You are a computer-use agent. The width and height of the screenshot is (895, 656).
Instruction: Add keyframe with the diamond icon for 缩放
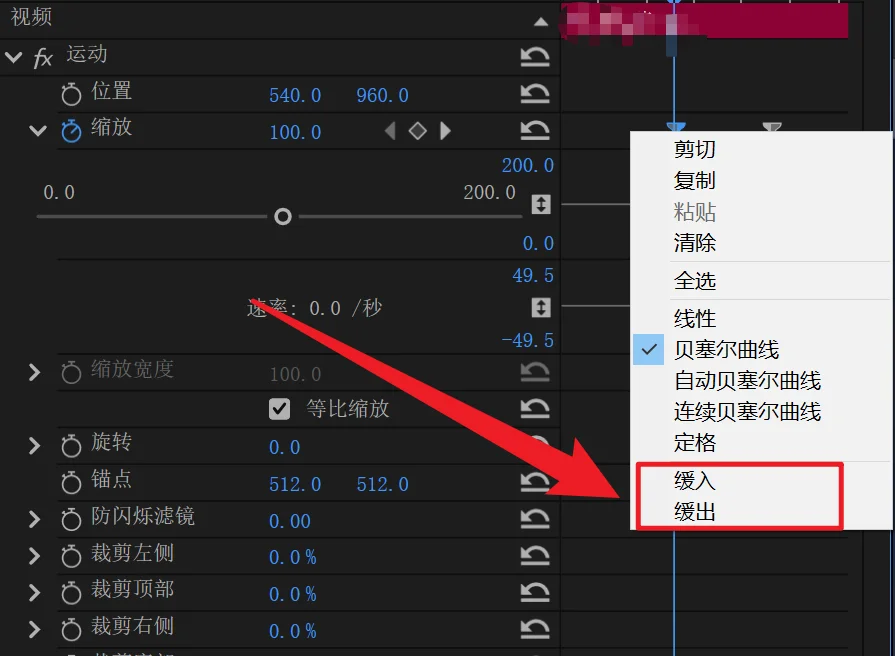(418, 130)
